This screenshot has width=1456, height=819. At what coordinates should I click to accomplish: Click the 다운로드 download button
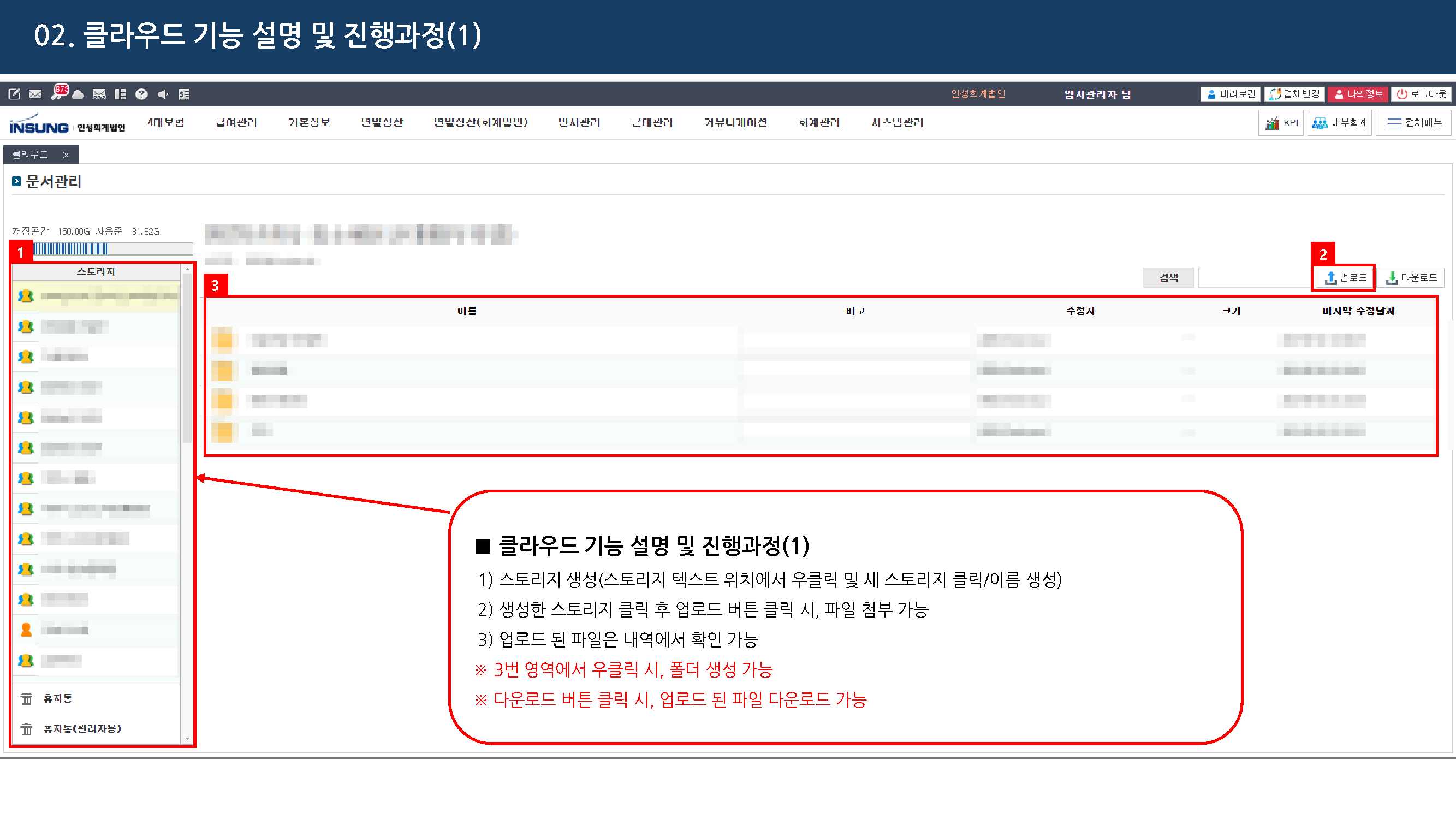[1411, 277]
